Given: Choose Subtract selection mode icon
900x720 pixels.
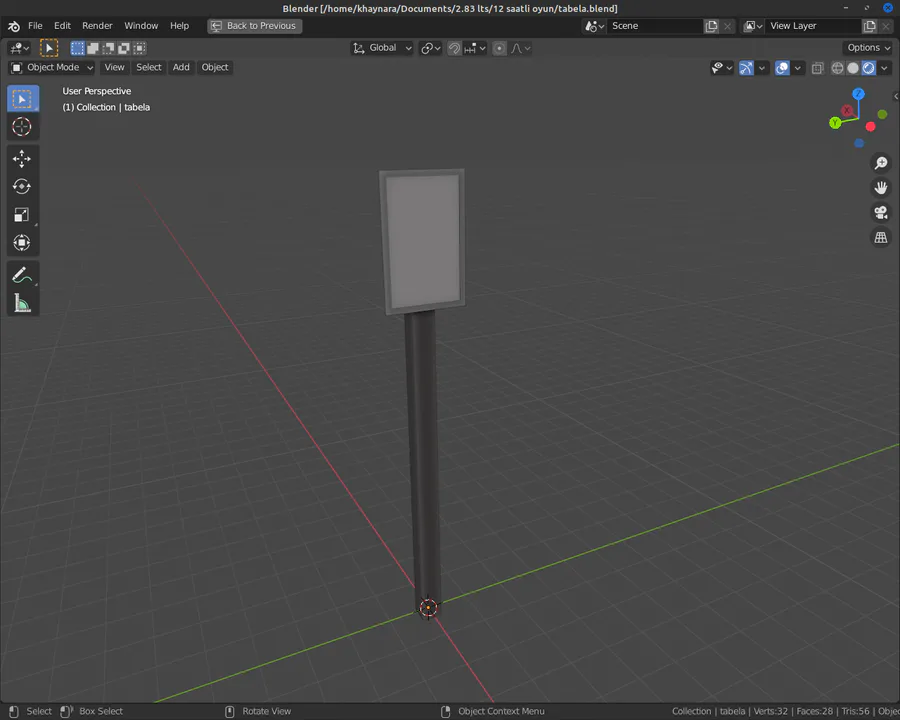Looking at the screenshot, I should [108, 48].
